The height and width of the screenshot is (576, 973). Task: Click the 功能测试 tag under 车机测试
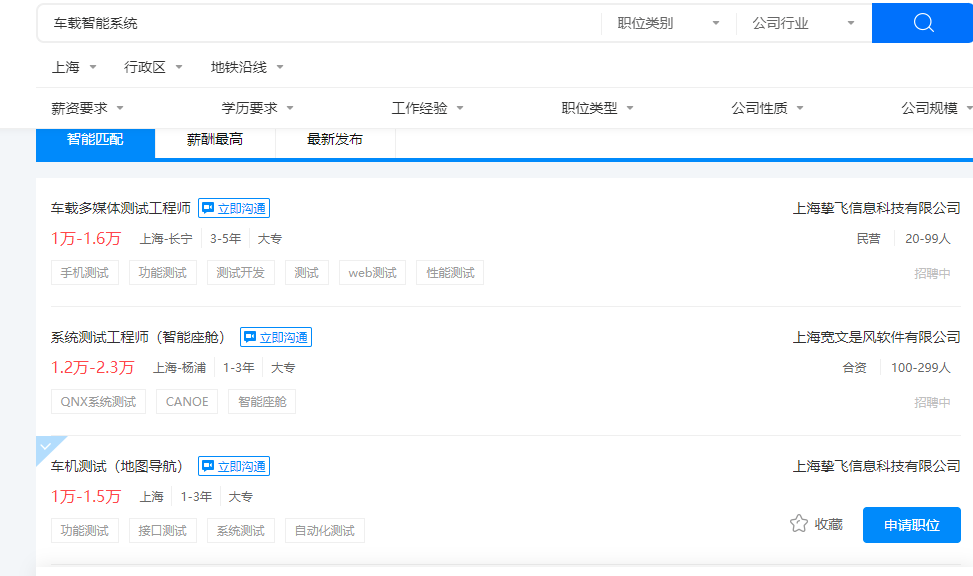point(84,531)
